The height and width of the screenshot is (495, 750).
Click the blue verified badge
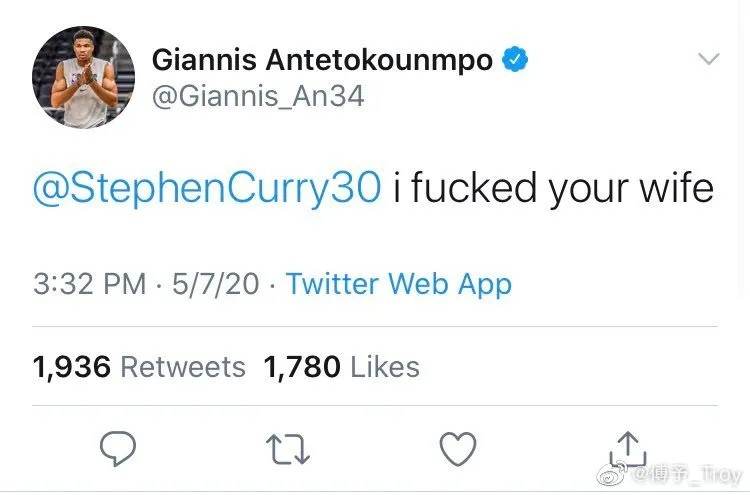point(515,60)
